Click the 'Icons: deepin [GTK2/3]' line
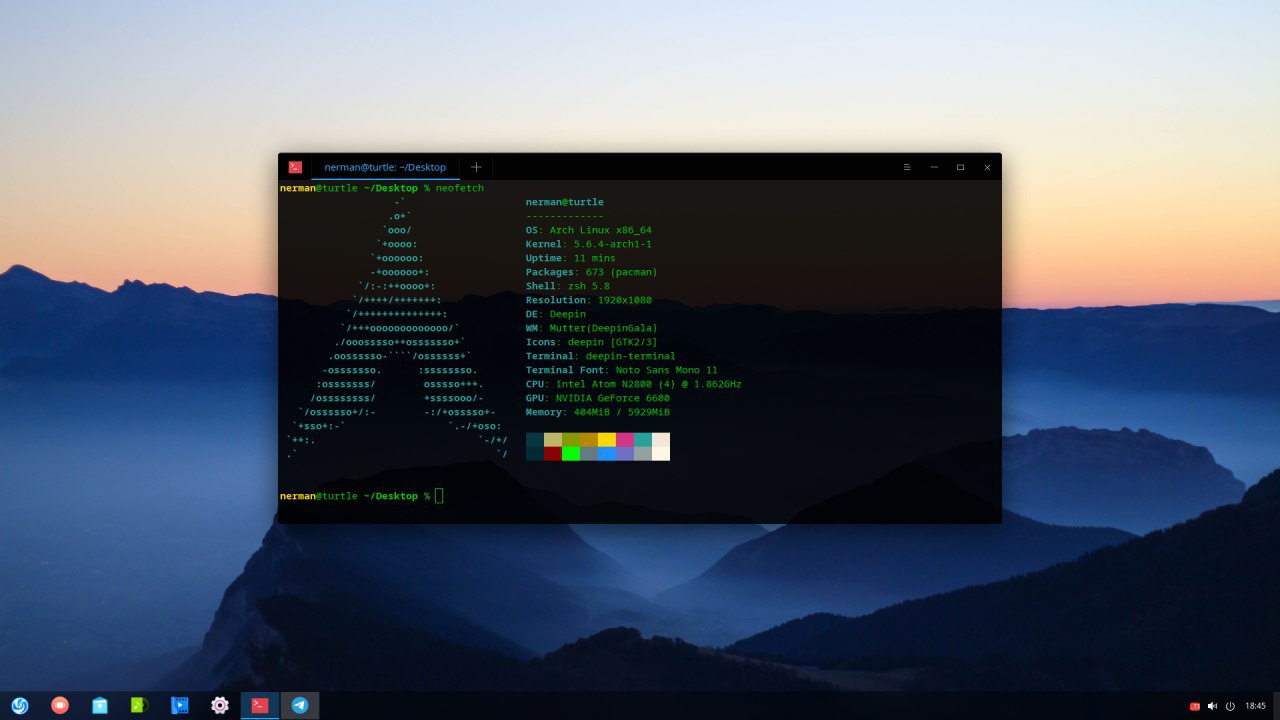 (592, 342)
